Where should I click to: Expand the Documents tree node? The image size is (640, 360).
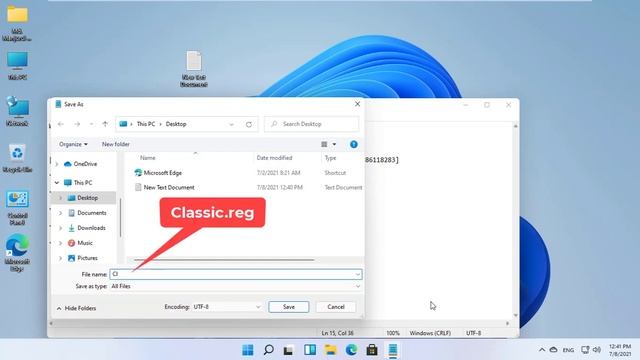click(60, 213)
